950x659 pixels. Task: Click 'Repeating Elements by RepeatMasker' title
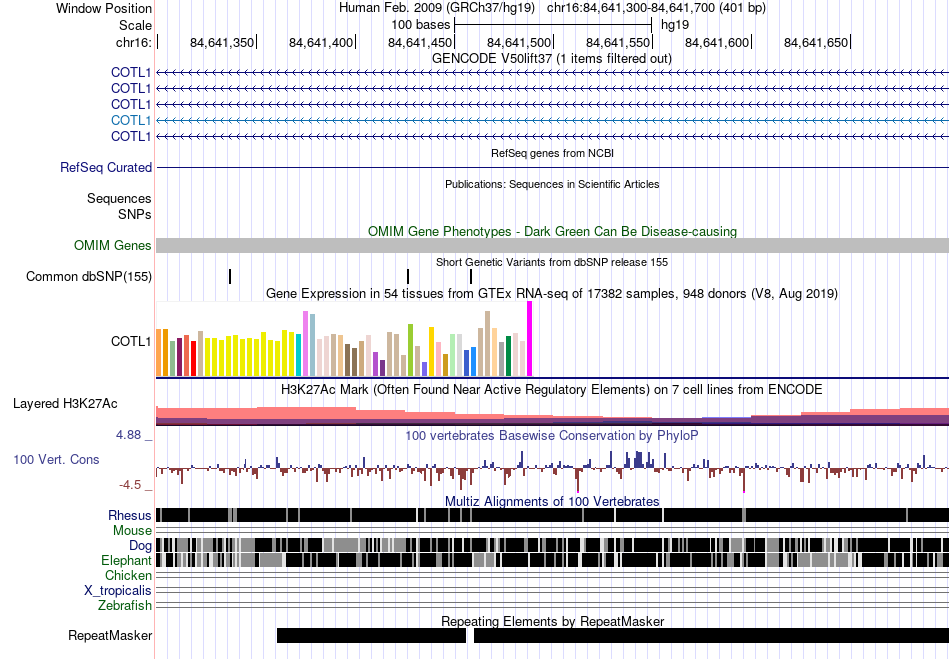552,621
